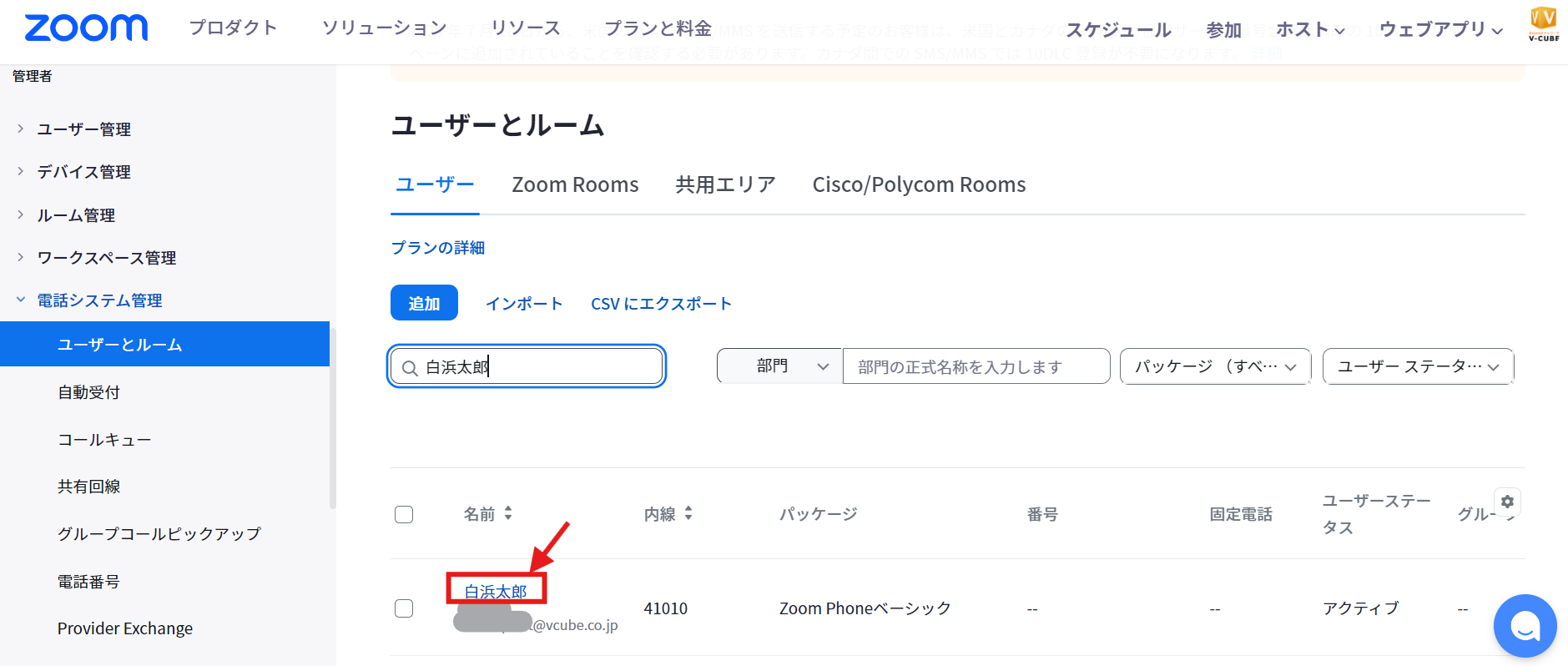The image size is (1568, 666).
Task: Open プランの詳細 link
Action: [438, 248]
